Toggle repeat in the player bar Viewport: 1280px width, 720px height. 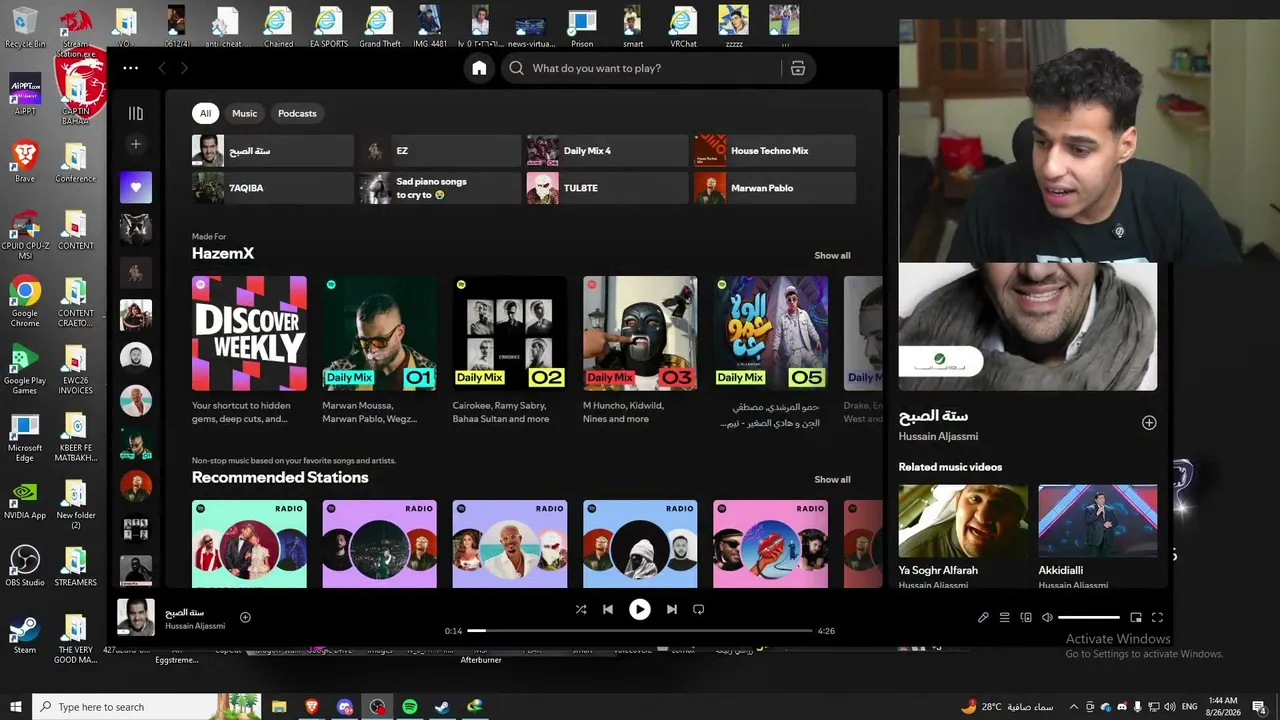click(699, 609)
